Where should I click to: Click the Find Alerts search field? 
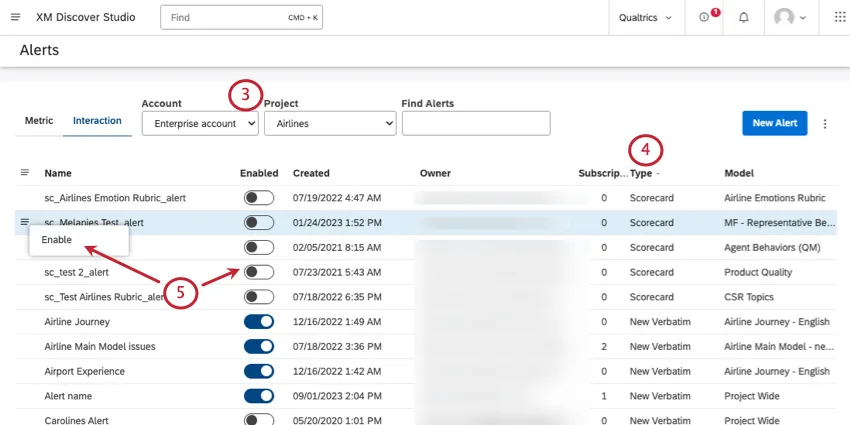coord(476,123)
